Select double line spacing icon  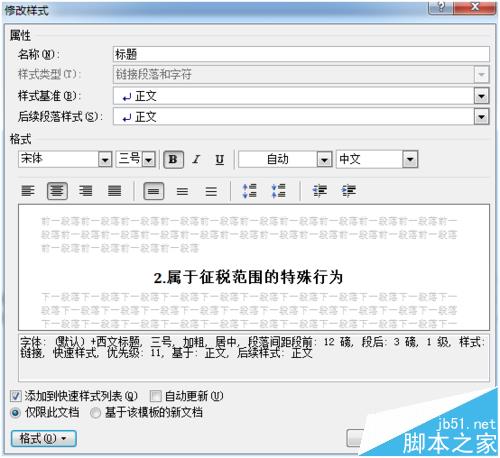(211, 191)
